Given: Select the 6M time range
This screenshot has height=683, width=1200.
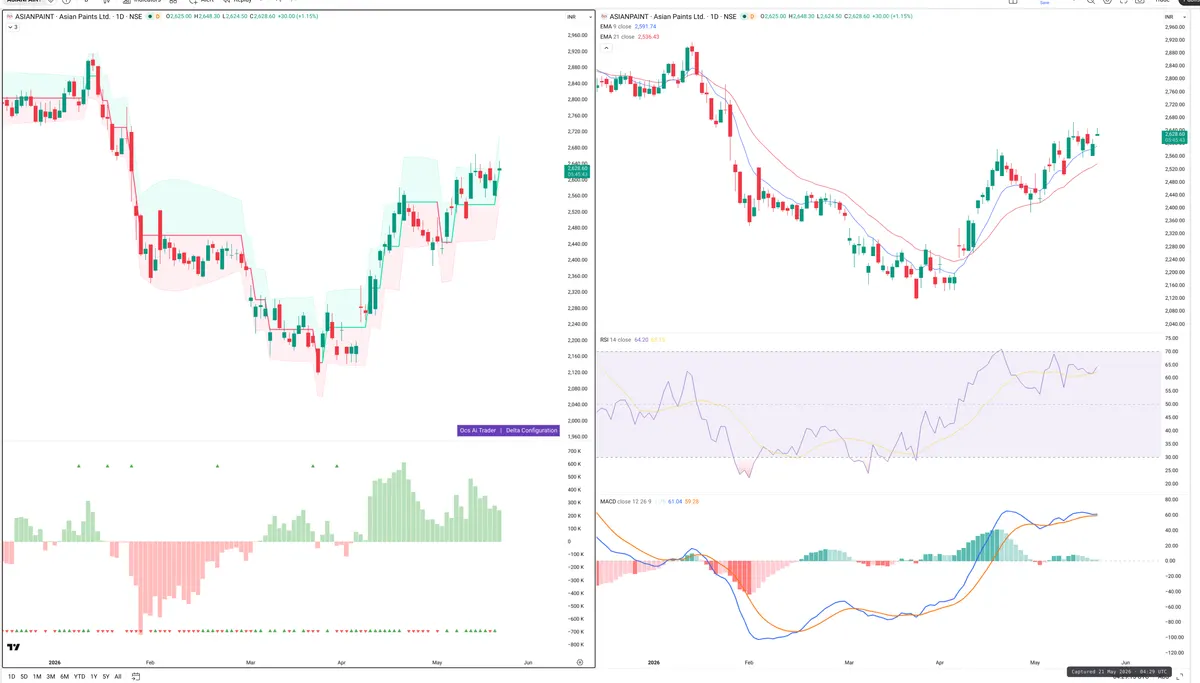Looking at the screenshot, I should pyautogui.click(x=64, y=676).
